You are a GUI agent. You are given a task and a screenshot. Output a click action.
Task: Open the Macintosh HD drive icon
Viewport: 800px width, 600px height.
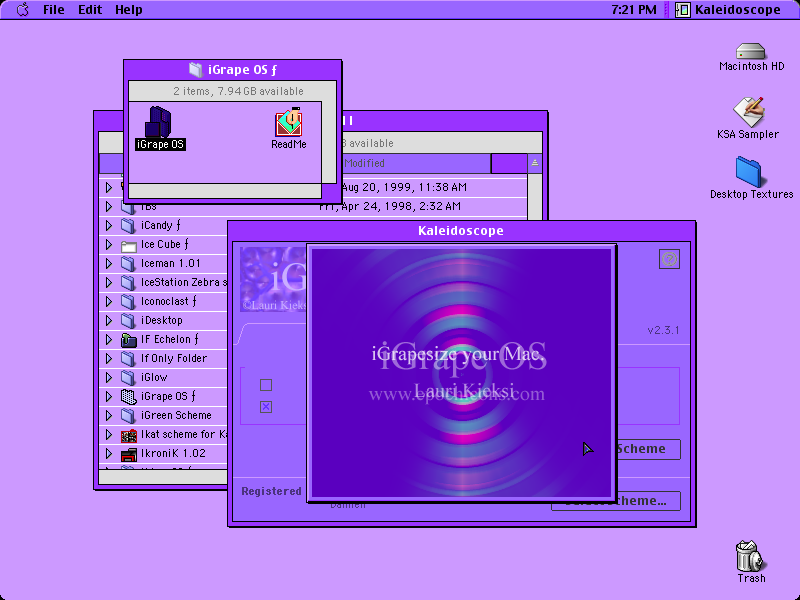pyautogui.click(x=751, y=51)
